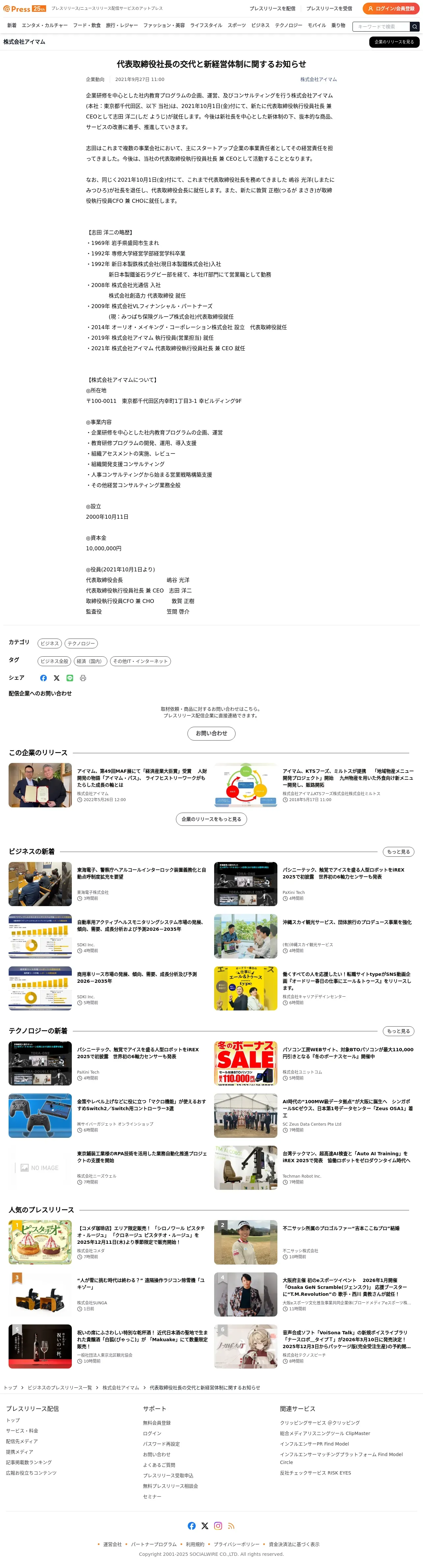Open ビジネス navigation item
This screenshot has width=423, height=1568.
tap(260, 26)
